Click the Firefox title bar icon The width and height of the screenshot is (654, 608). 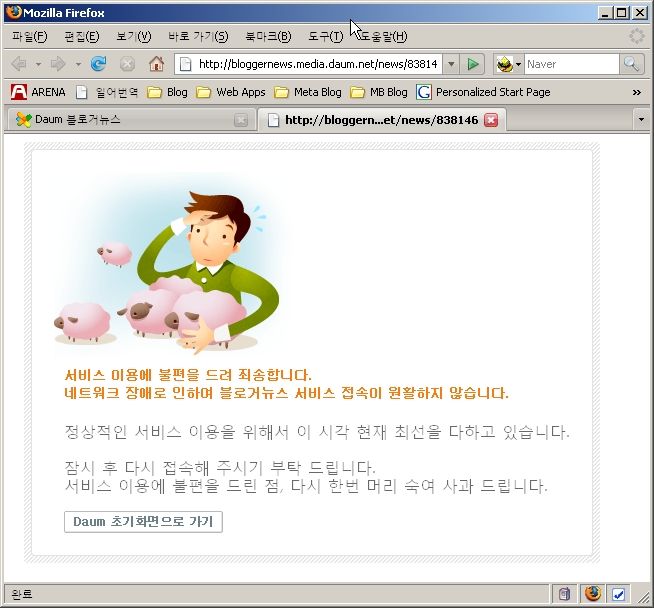tap(14, 12)
